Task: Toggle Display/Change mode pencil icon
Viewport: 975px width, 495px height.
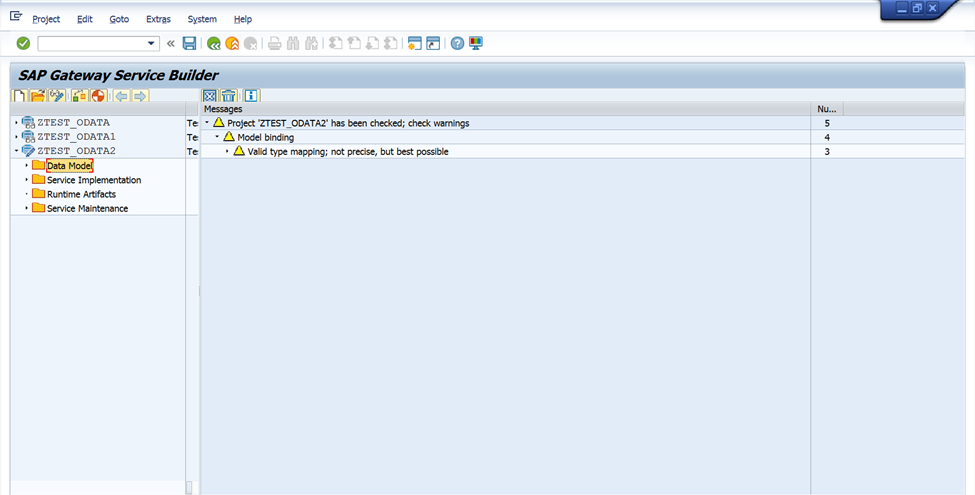Action: [57, 96]
